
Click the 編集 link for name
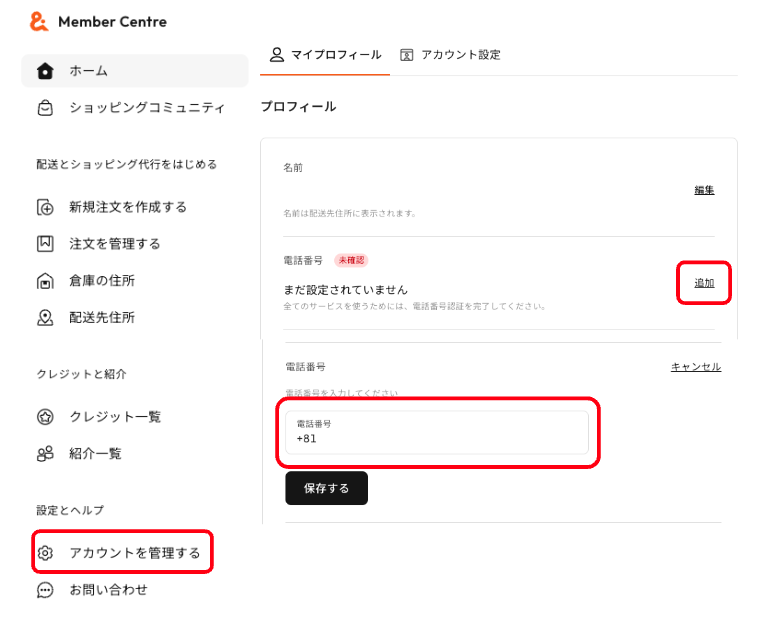704,190
